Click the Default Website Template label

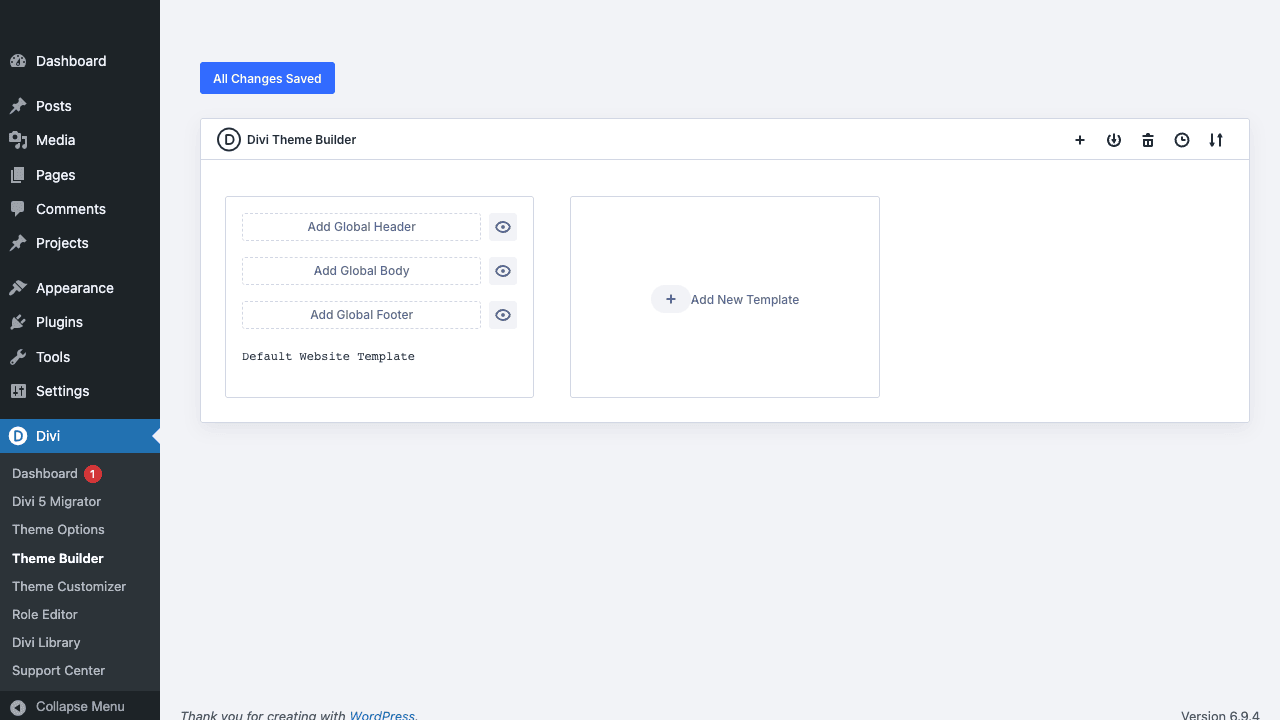point(328,357)
